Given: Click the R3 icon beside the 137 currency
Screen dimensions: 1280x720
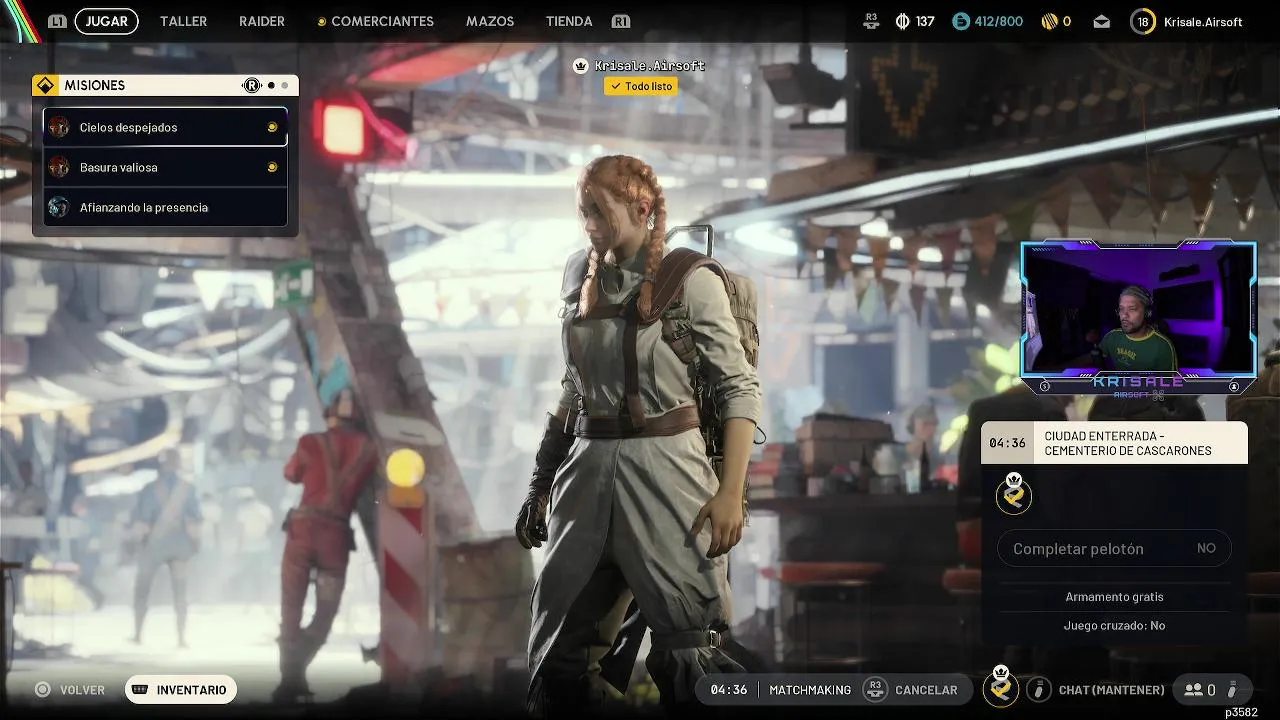Looking at the screenshot, I should 871,20.
